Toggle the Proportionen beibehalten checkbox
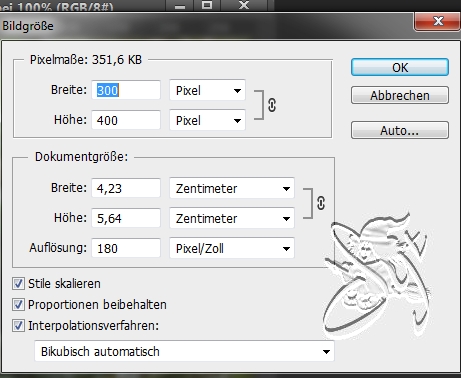The width and height of the screenshot is (461, 378). pyautogui.click(x=18, y=304)
